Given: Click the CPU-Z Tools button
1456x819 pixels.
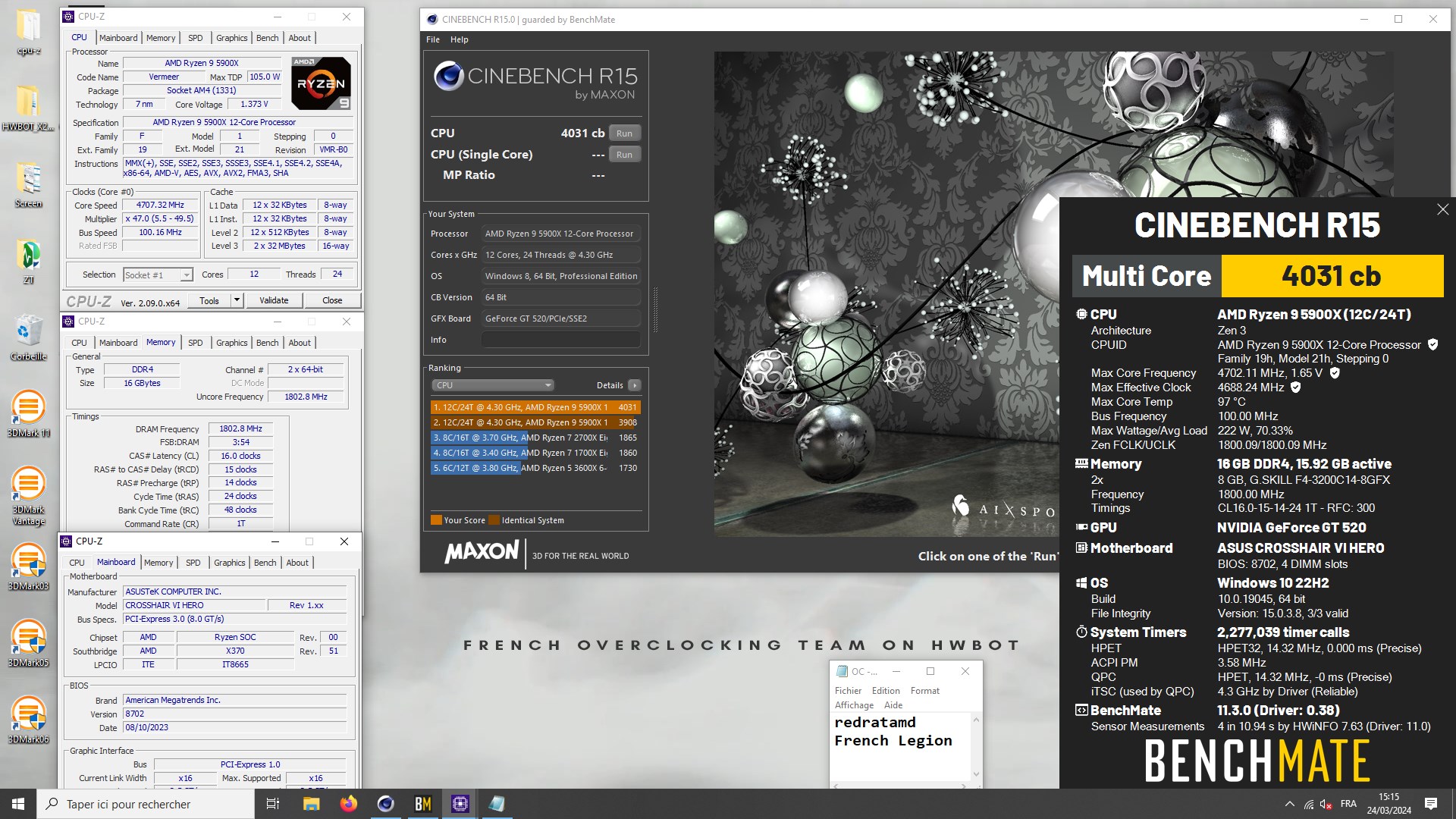Looking at the screenshot, I should tap(209, 300).
